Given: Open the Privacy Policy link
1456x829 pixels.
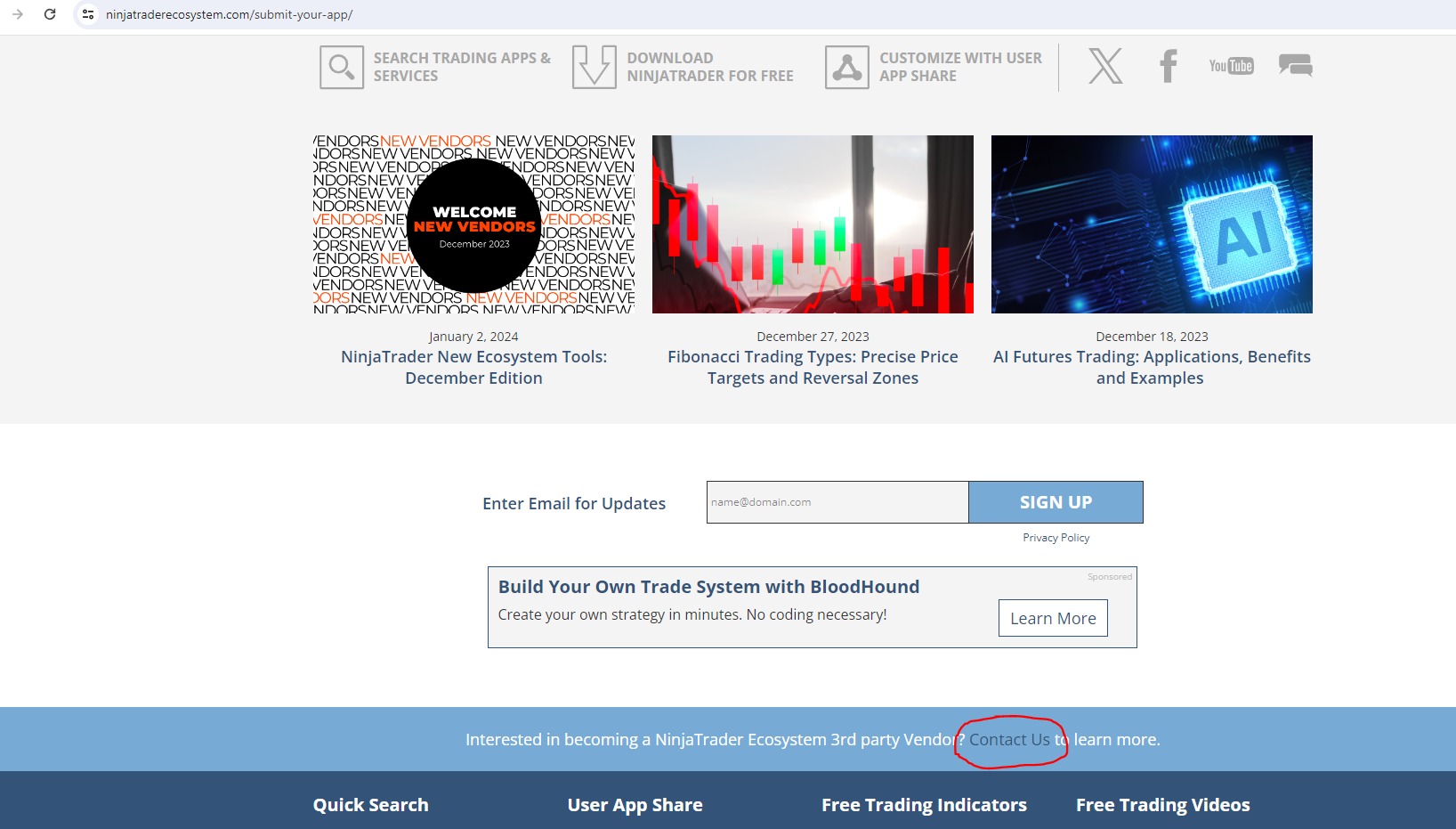Looking at the screenshot, I should [x=1056, y=538].
